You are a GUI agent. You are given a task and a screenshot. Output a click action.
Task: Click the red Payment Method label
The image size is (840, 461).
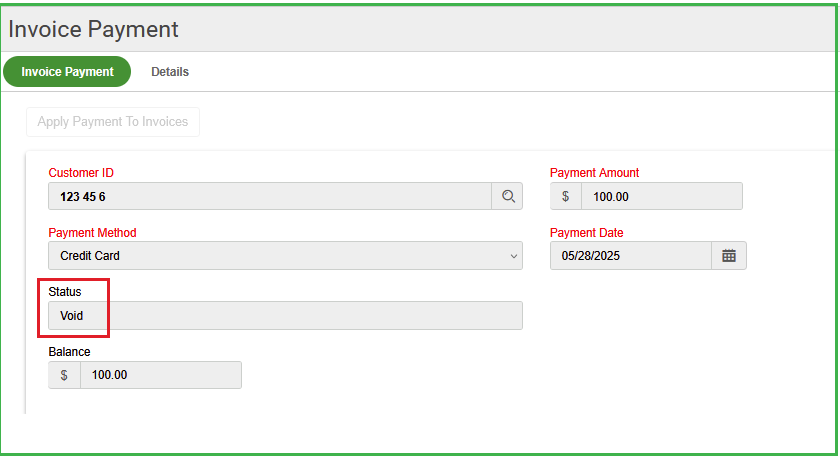tap(92, 233)
